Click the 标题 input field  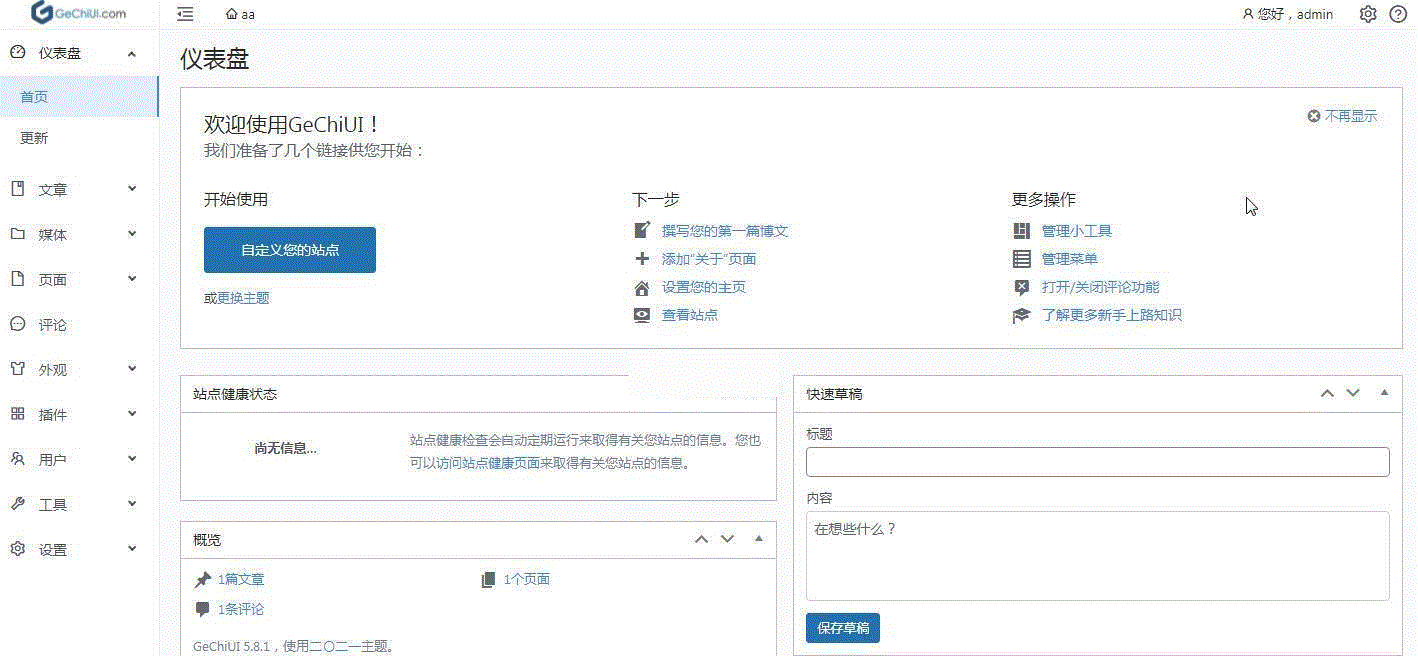tap(1097, 462)
